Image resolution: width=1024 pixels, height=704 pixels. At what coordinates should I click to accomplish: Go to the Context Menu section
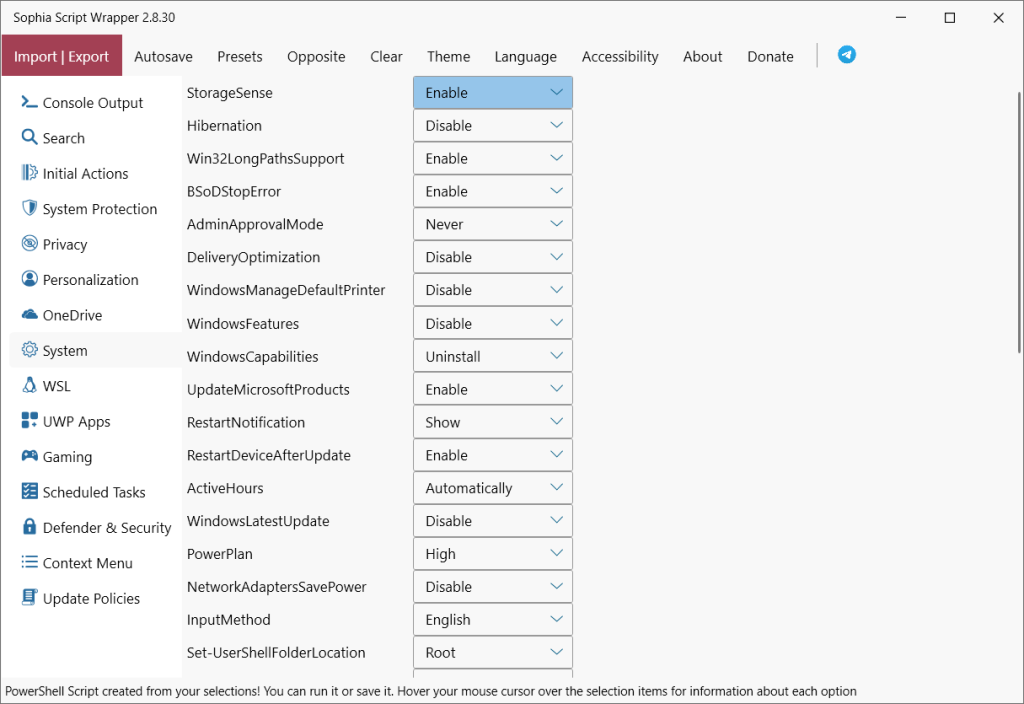pos(95,562)
